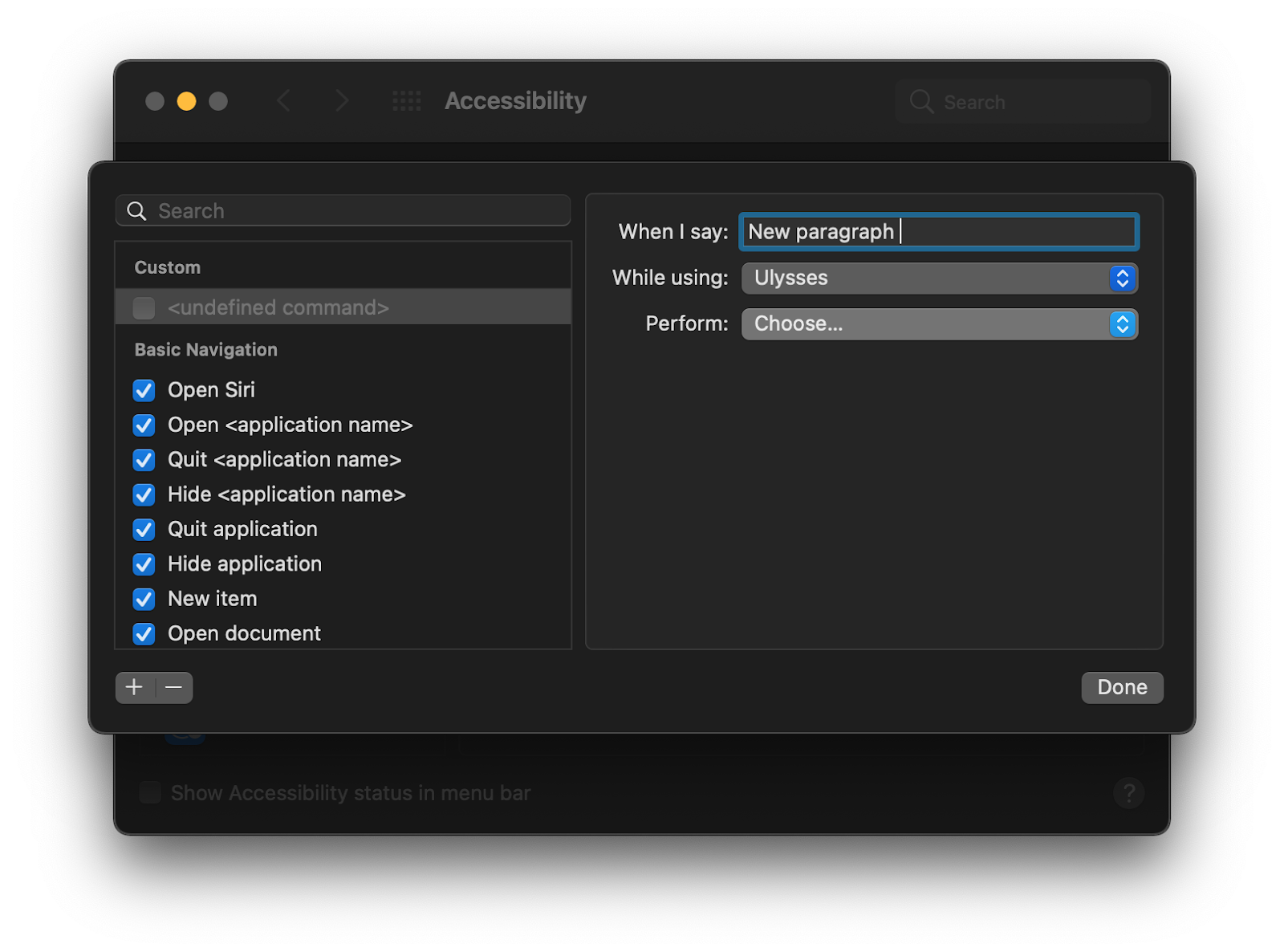
Task: Select the Open document row text
Action: [x=244, y=634]
